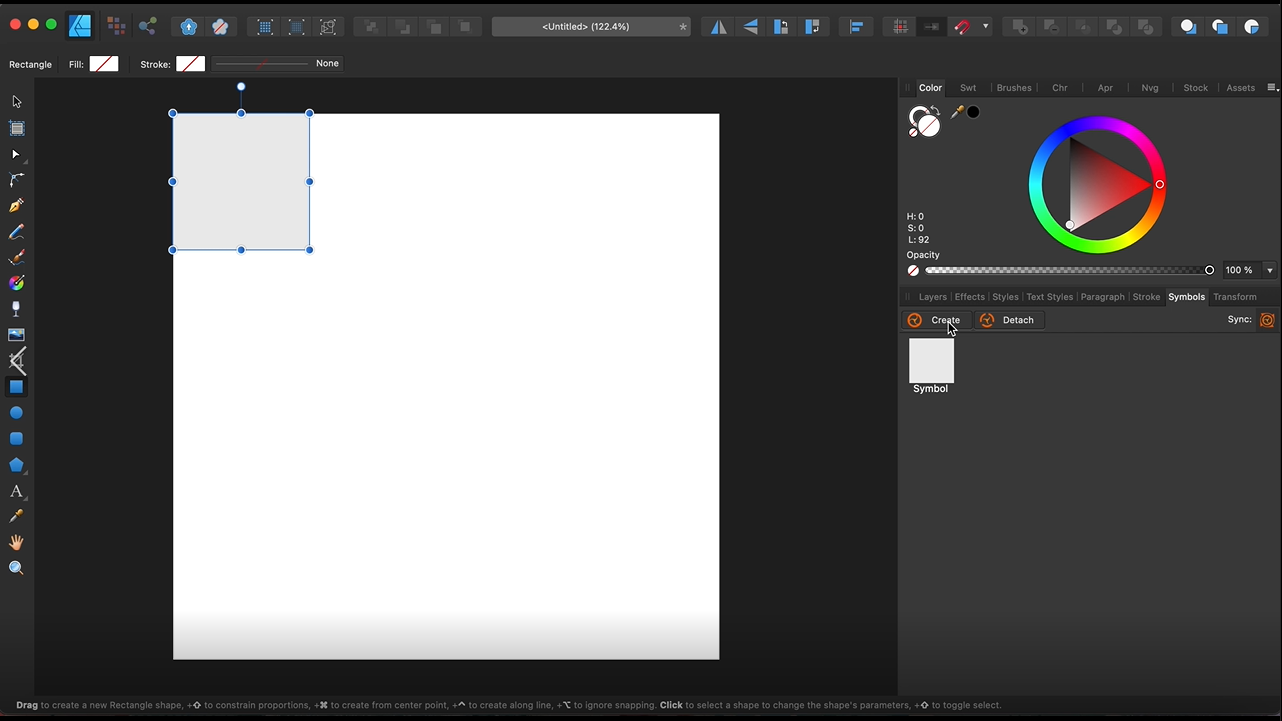The width and height of the screenshot is (1282, 721).
Task: Open snapping options dropdown arrow
Action: [986, 27]
